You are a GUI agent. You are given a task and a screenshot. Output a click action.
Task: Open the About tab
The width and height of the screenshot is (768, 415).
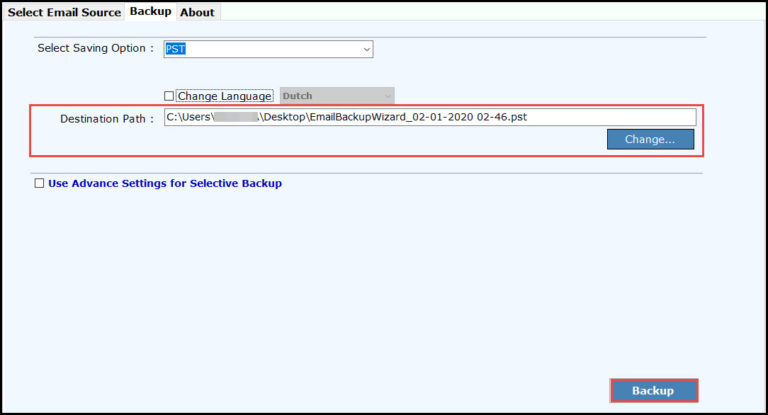pos(197,12)
